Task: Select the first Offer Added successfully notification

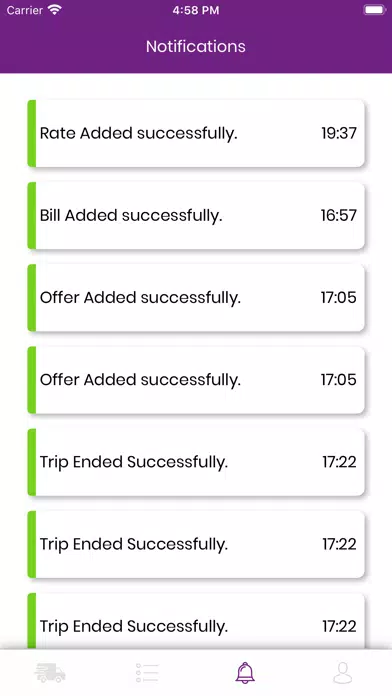Action: 196,297
